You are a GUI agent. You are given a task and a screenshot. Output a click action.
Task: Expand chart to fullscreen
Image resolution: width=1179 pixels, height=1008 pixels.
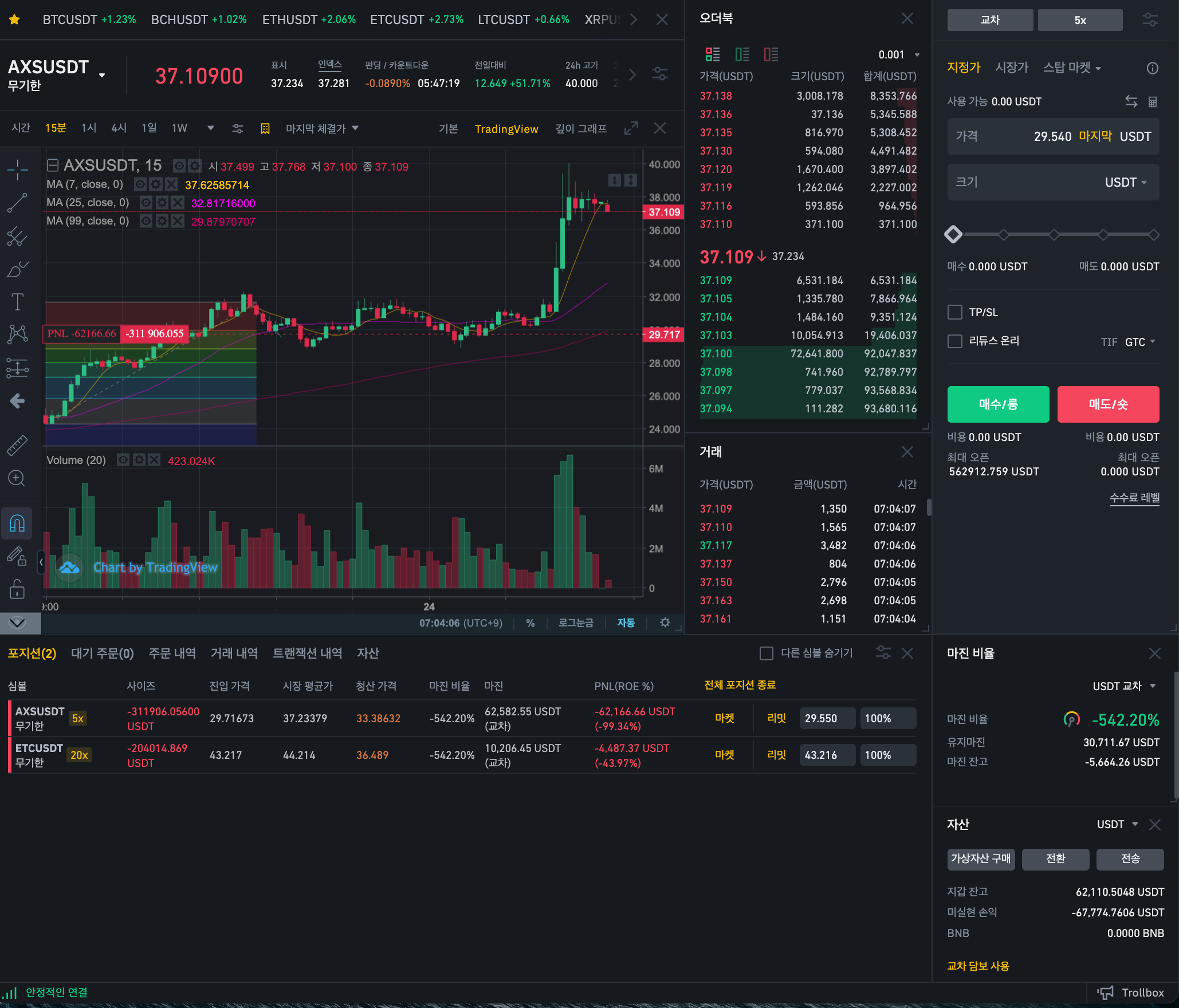pos(631,128)
